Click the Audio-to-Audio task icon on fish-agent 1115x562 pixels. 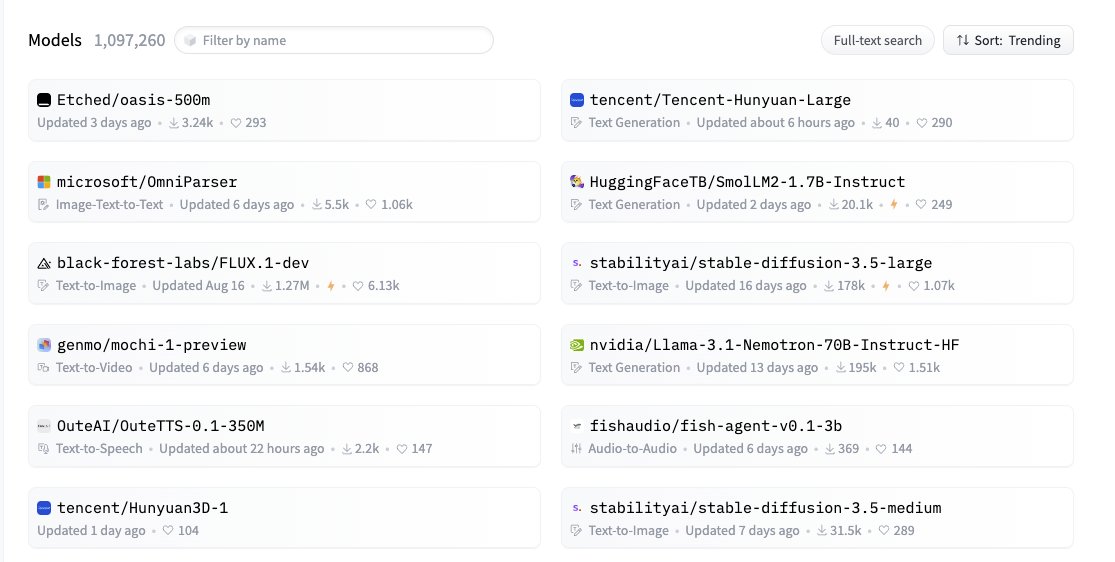576,449
